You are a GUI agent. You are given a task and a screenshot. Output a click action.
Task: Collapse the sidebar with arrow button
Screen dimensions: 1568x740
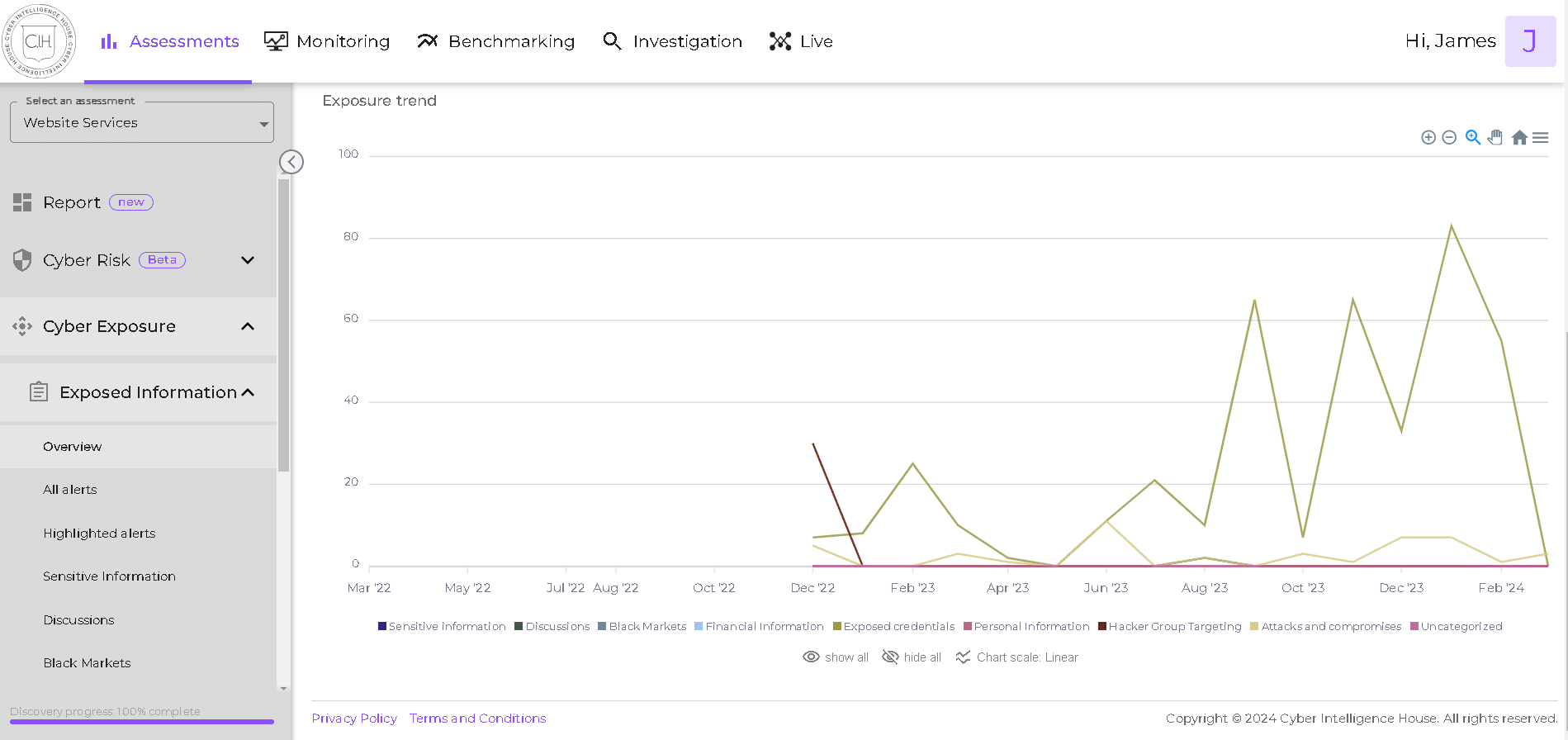291,162
